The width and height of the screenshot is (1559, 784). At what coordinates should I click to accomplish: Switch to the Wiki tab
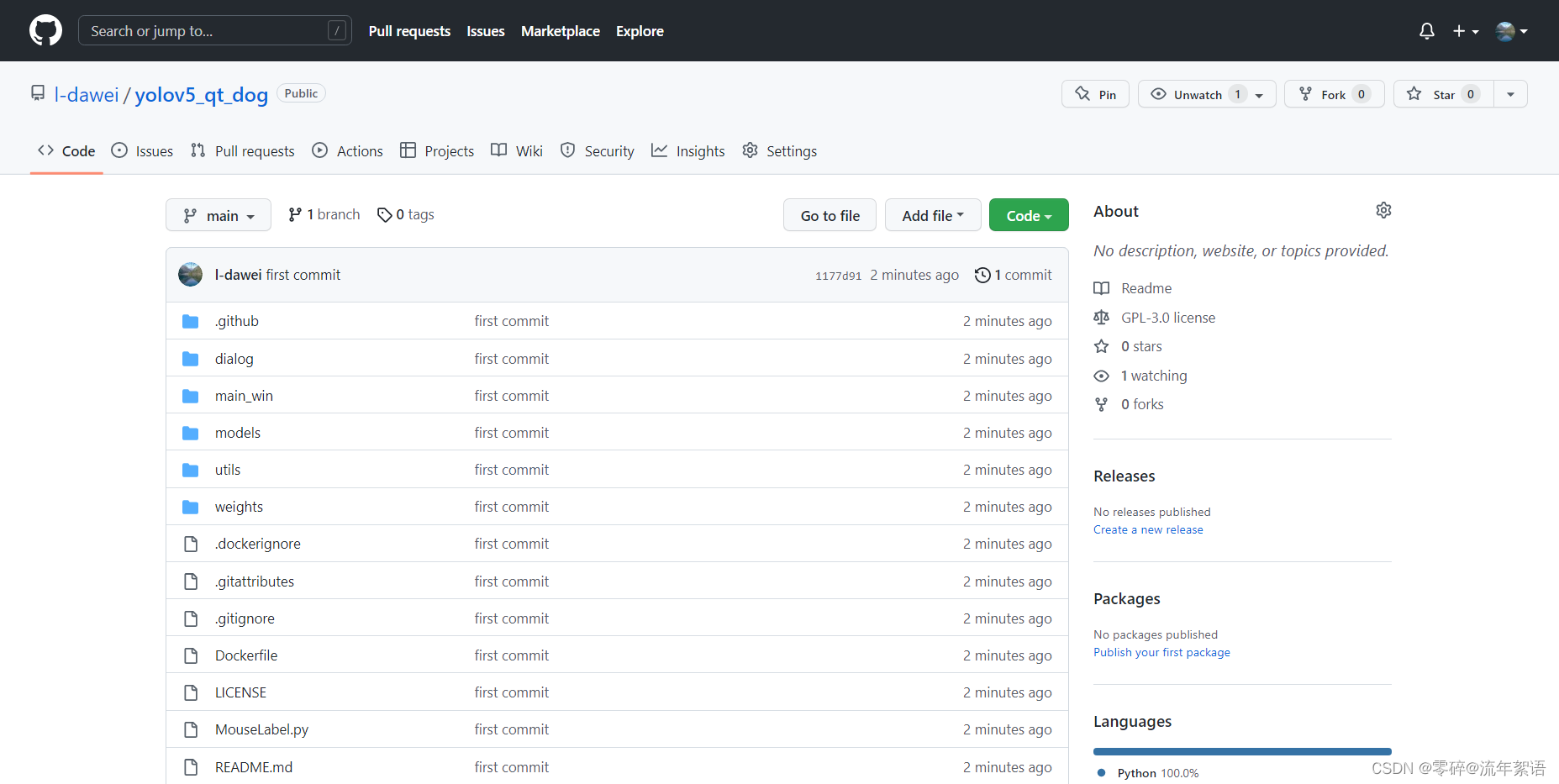click(517, 151)
